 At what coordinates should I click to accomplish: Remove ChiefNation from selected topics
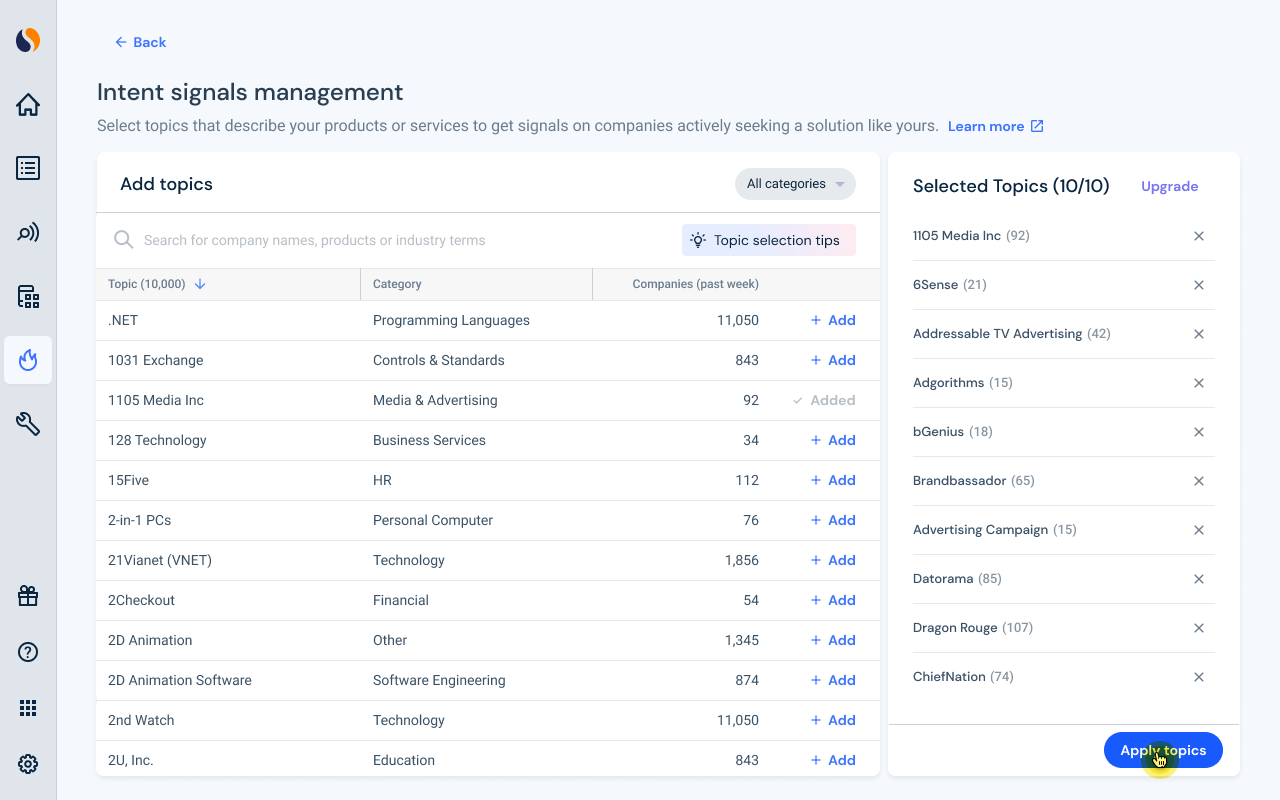coord(1199,677)
